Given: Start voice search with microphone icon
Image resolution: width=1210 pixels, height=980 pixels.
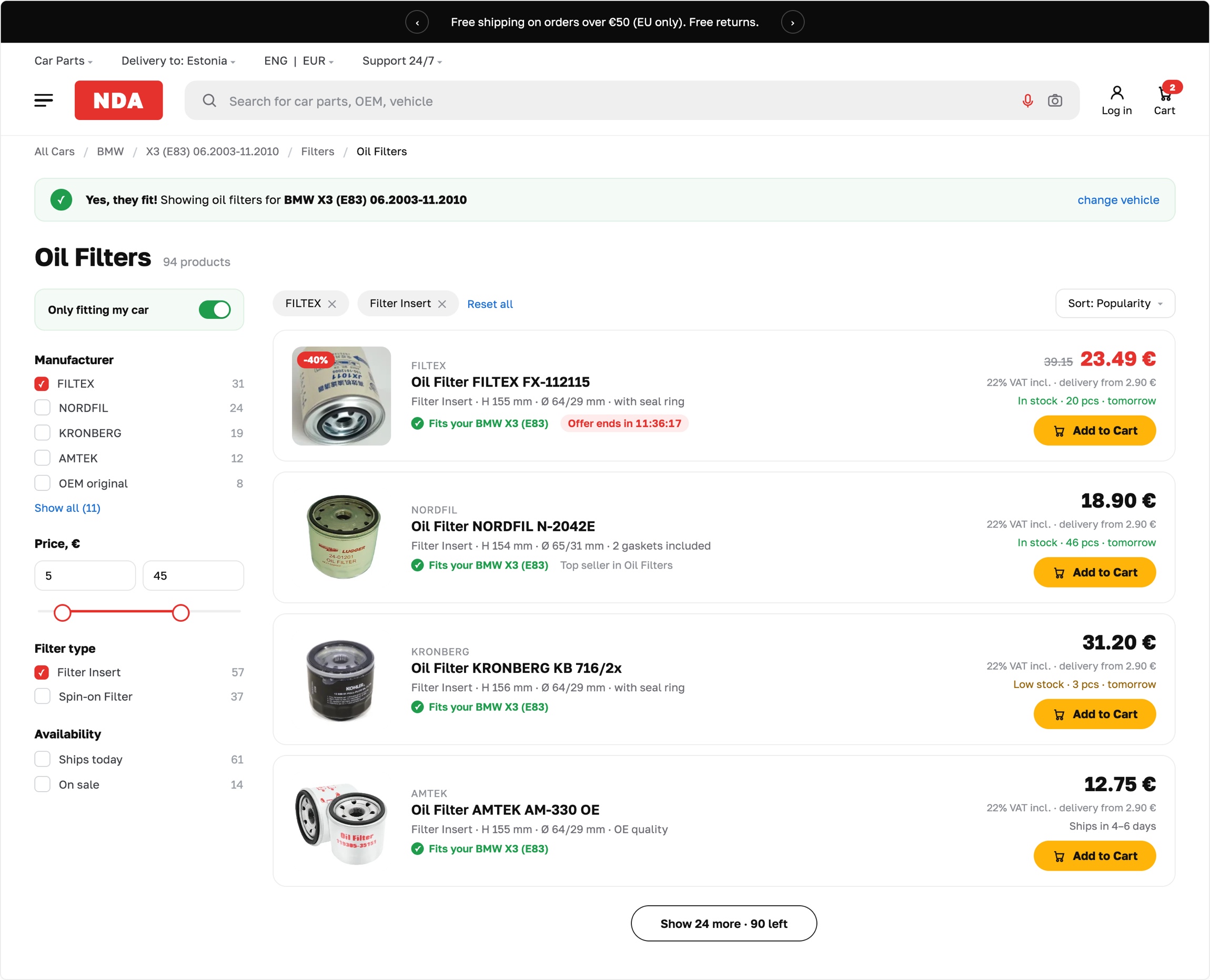Looking at the screenshot, I should tap(1027, 100).
